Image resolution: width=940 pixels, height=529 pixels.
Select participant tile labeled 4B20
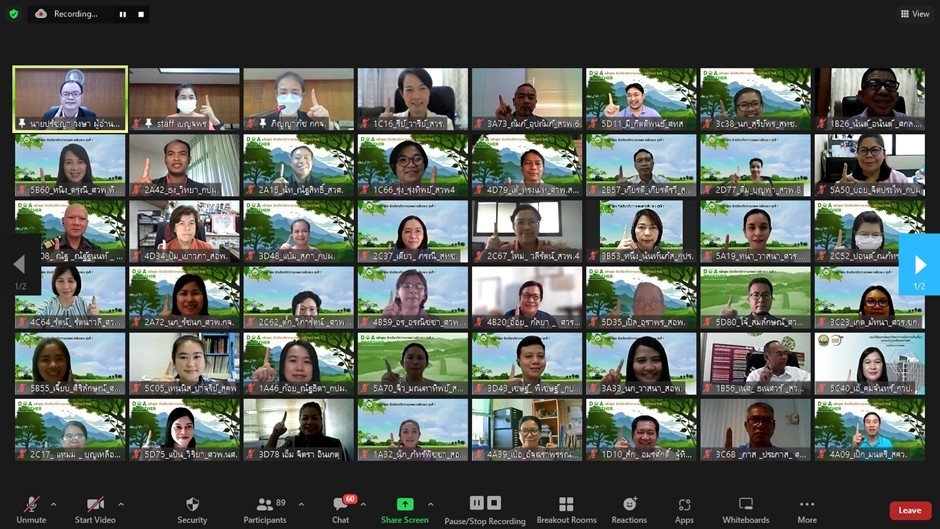point(527,298)
